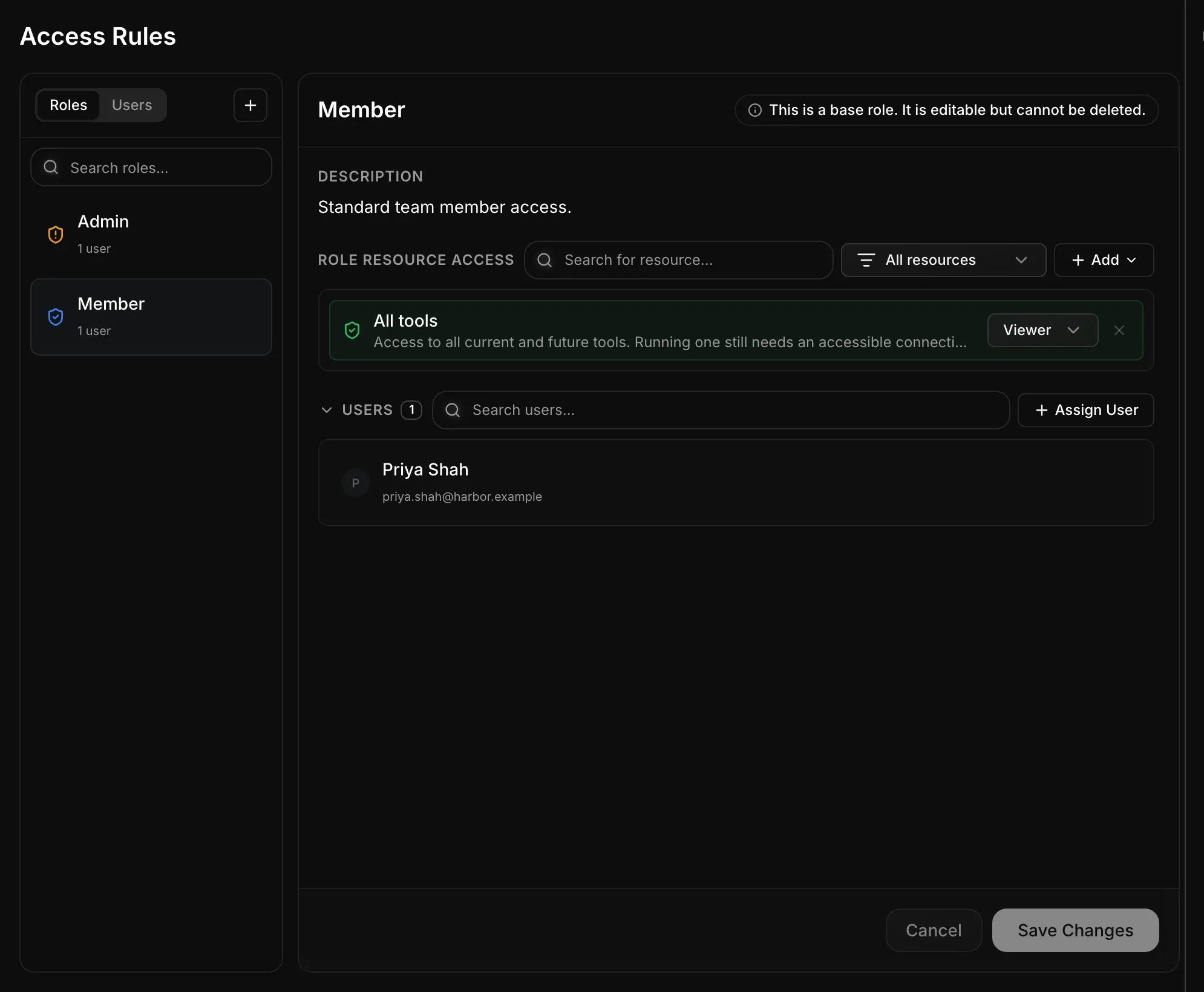Click the magnifier icon in Search for resource
The image size is (1204, 992).
coord(545,260)
